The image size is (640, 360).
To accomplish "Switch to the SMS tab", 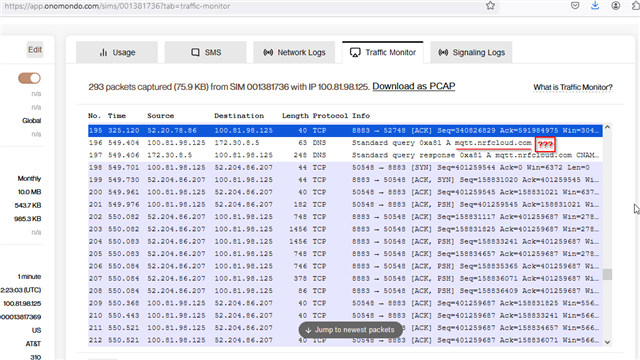I will [x=205, y=52].
